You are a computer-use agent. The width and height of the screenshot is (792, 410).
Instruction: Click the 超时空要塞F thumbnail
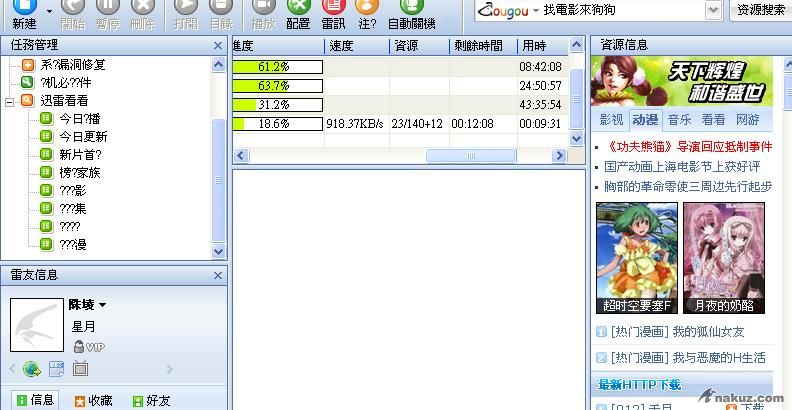coord(637,258)
